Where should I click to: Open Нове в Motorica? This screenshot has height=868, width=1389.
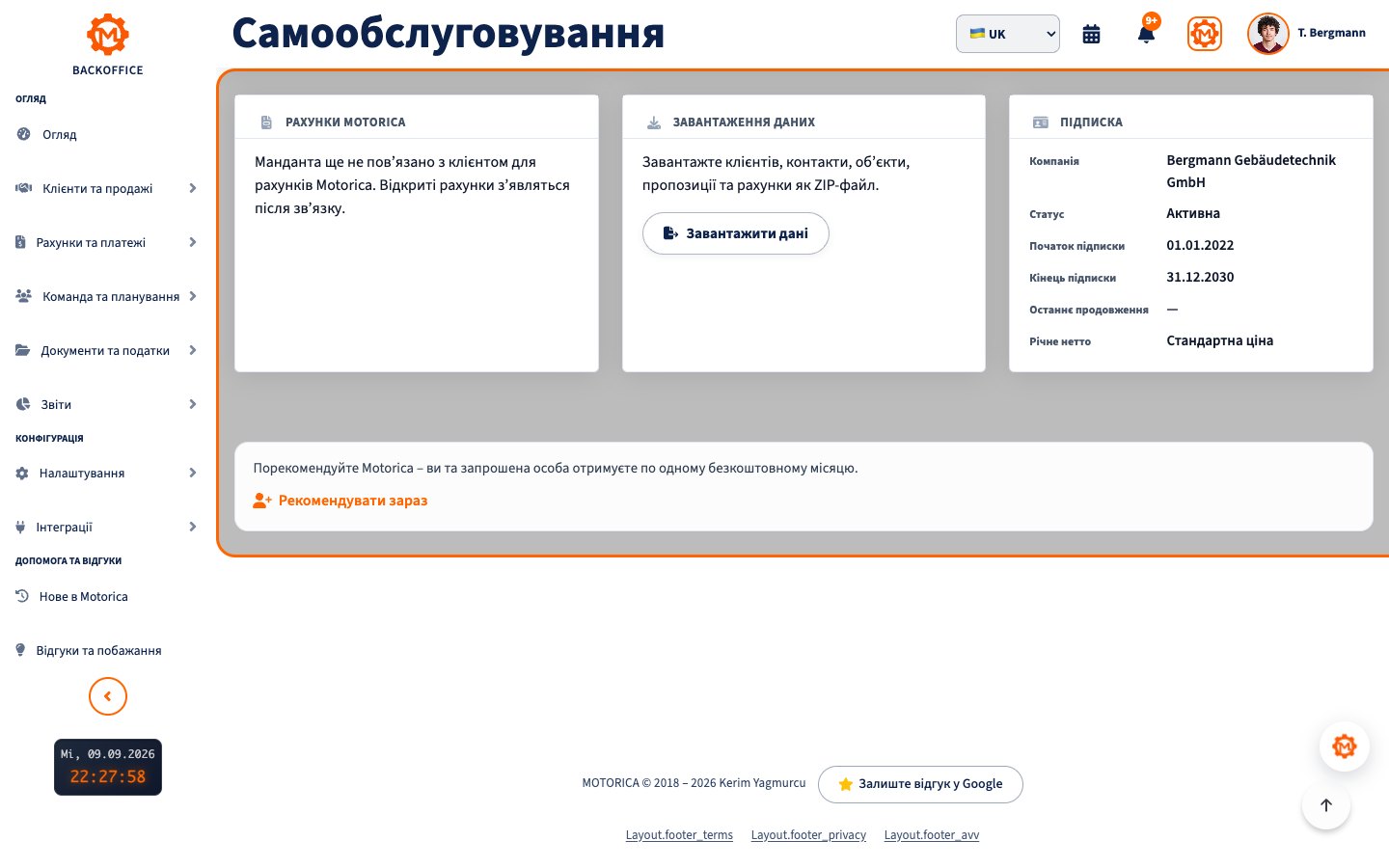[84, 596]
